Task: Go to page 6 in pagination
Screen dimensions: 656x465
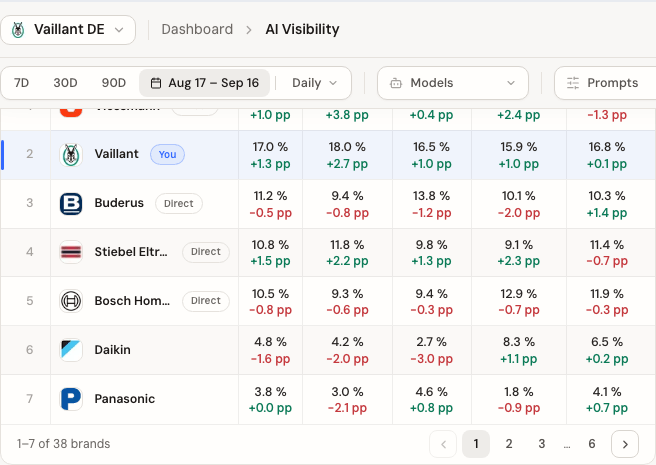Action: 592,444
